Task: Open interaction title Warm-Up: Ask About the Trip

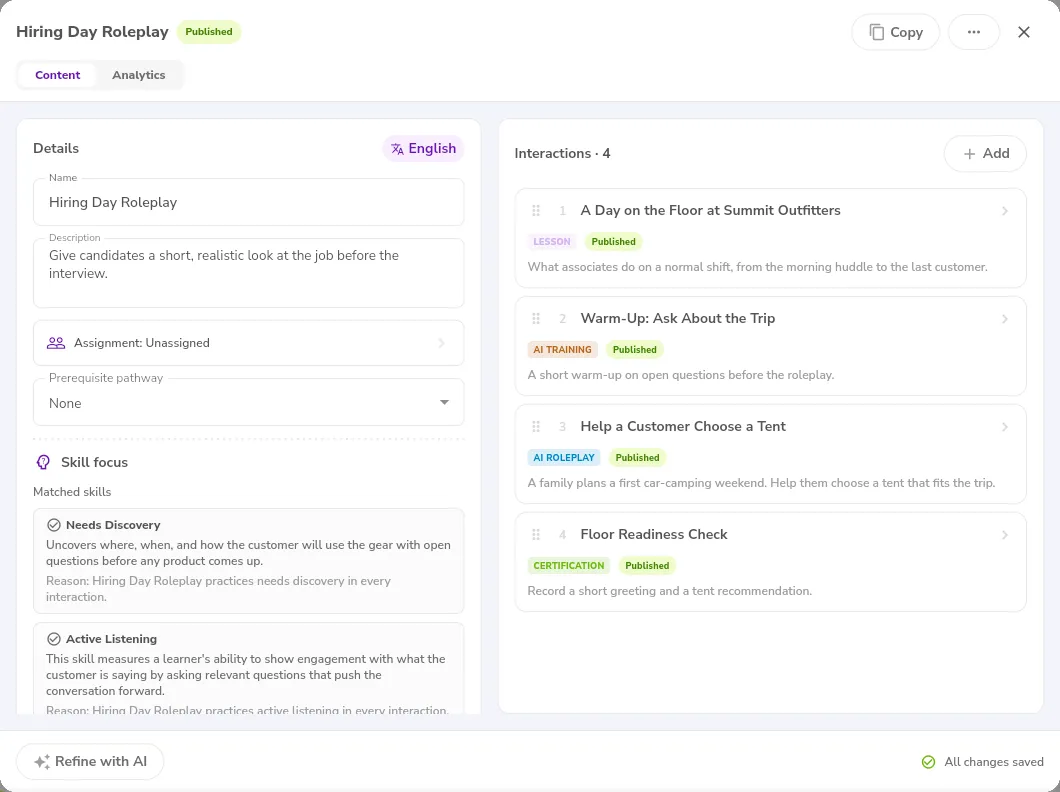Action: pos(677,318)
